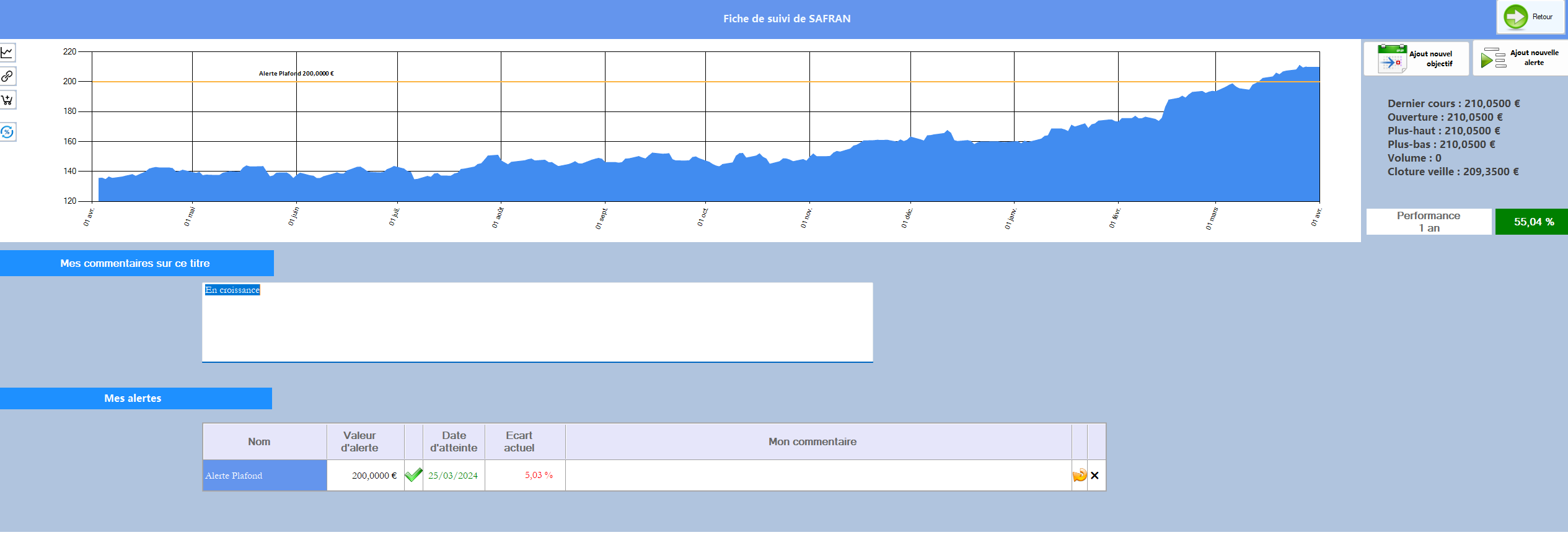Image resolution: width=1568 pixels, height=535 pixels.
Task: Click the Dernier cours value line
Action: tap(1453, 103)
